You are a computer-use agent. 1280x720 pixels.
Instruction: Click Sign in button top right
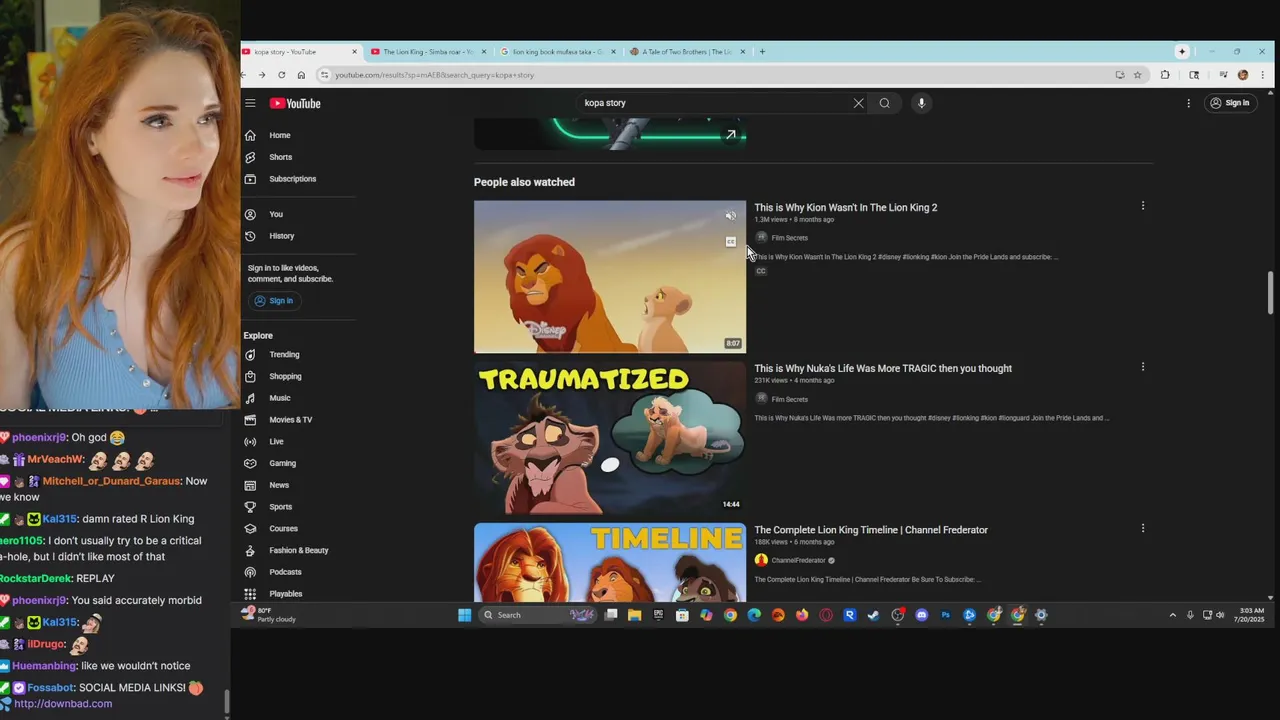click(1229, 103)
